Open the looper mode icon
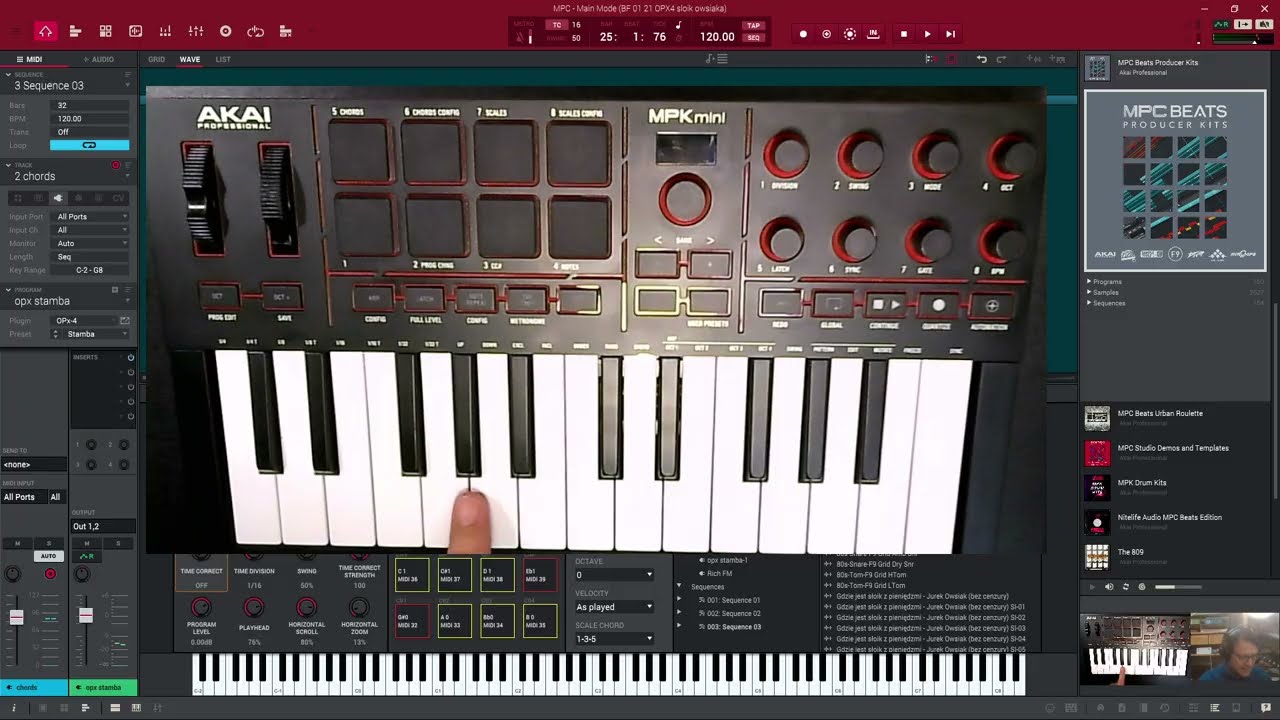 [x=255, y=32]
